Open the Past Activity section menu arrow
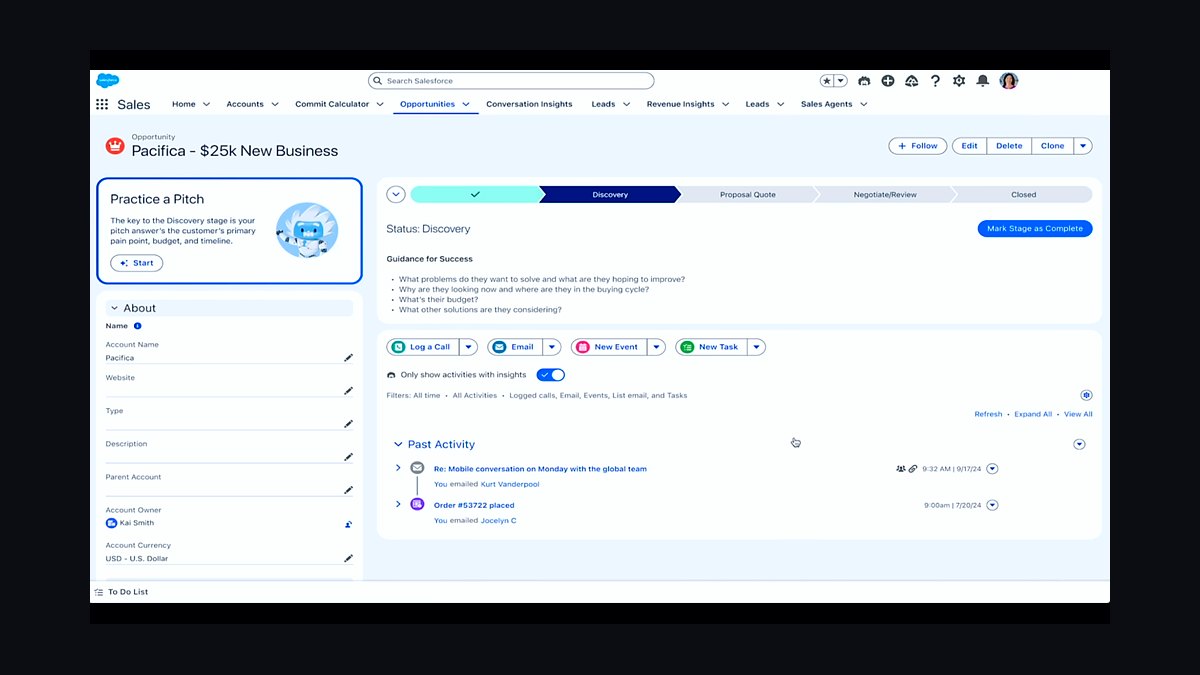 coord(1079,444)
